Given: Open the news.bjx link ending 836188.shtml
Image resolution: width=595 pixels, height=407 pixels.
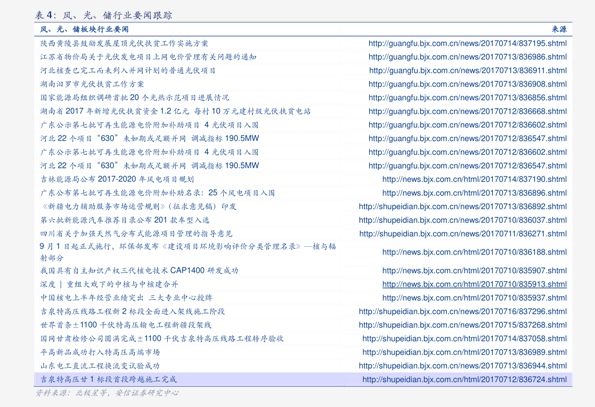Looking at the screenshot, I should (474, 252).
